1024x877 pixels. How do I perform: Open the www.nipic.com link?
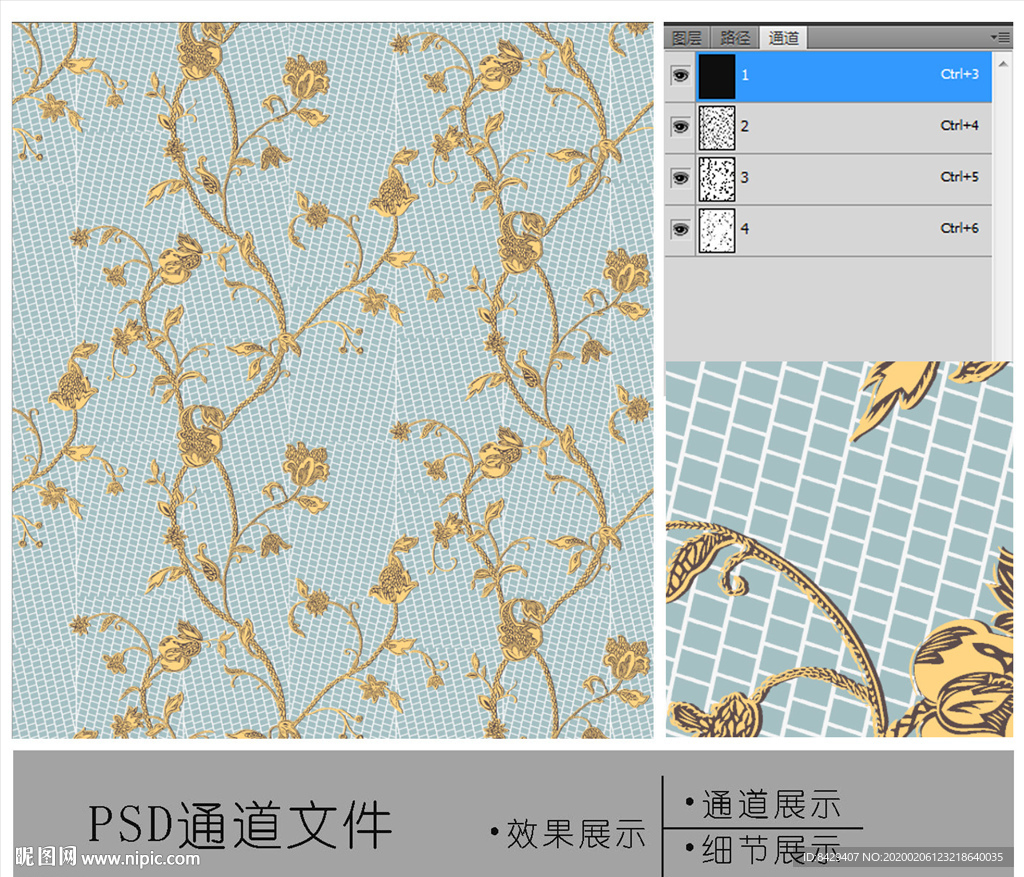(x=140, y=858)
